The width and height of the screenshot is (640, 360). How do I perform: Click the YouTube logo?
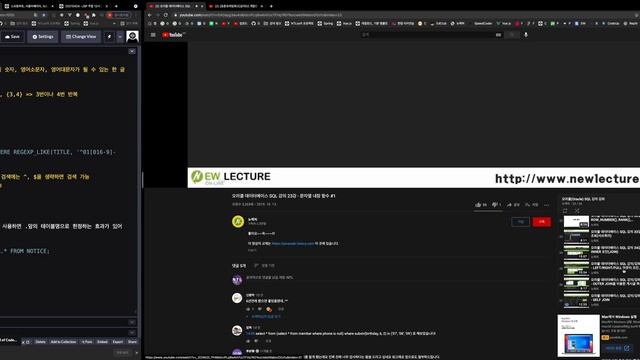pos(173,35)
